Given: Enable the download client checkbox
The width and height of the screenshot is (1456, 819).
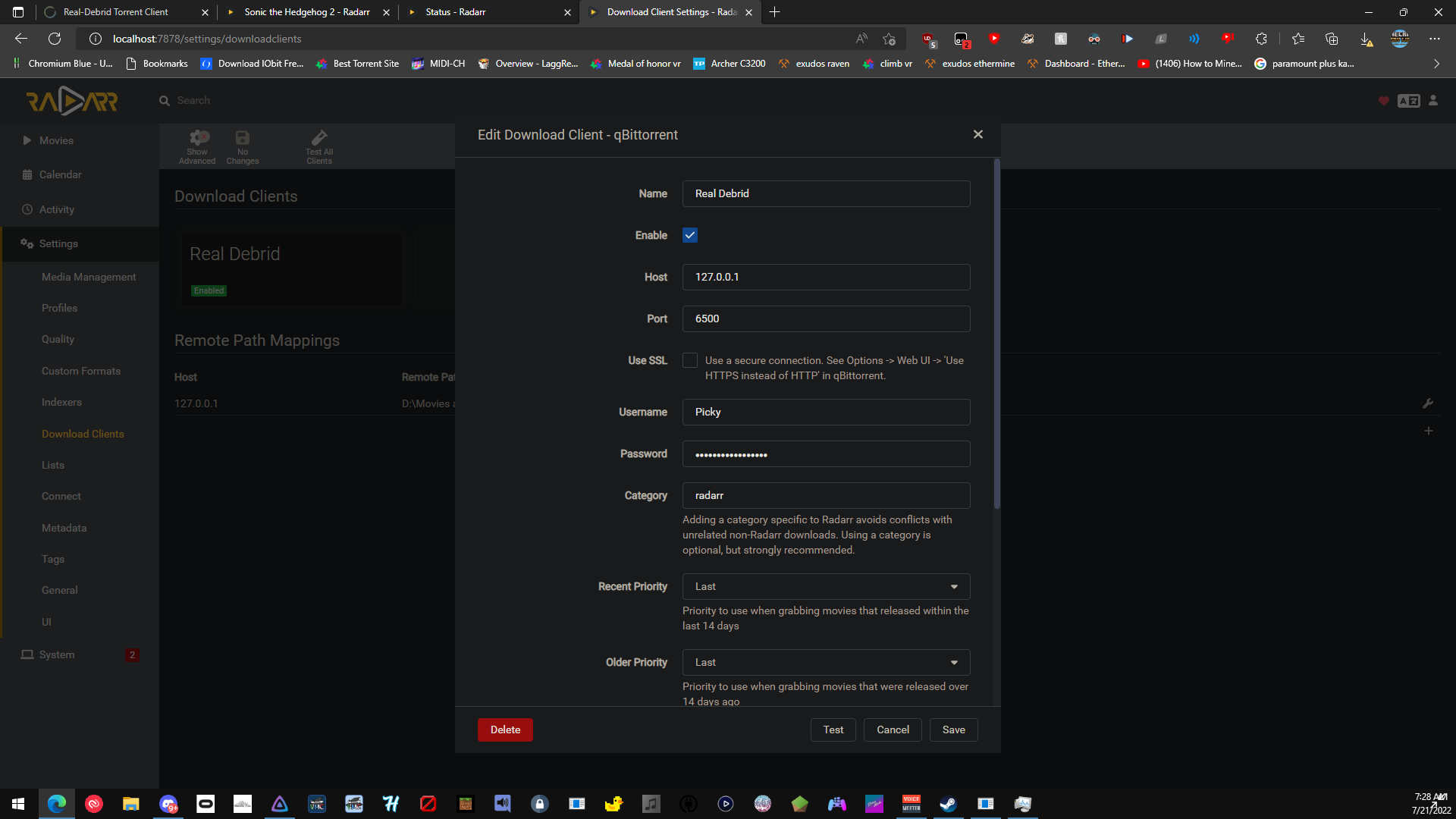Looking at the screenshot, I should pos(689,235).
